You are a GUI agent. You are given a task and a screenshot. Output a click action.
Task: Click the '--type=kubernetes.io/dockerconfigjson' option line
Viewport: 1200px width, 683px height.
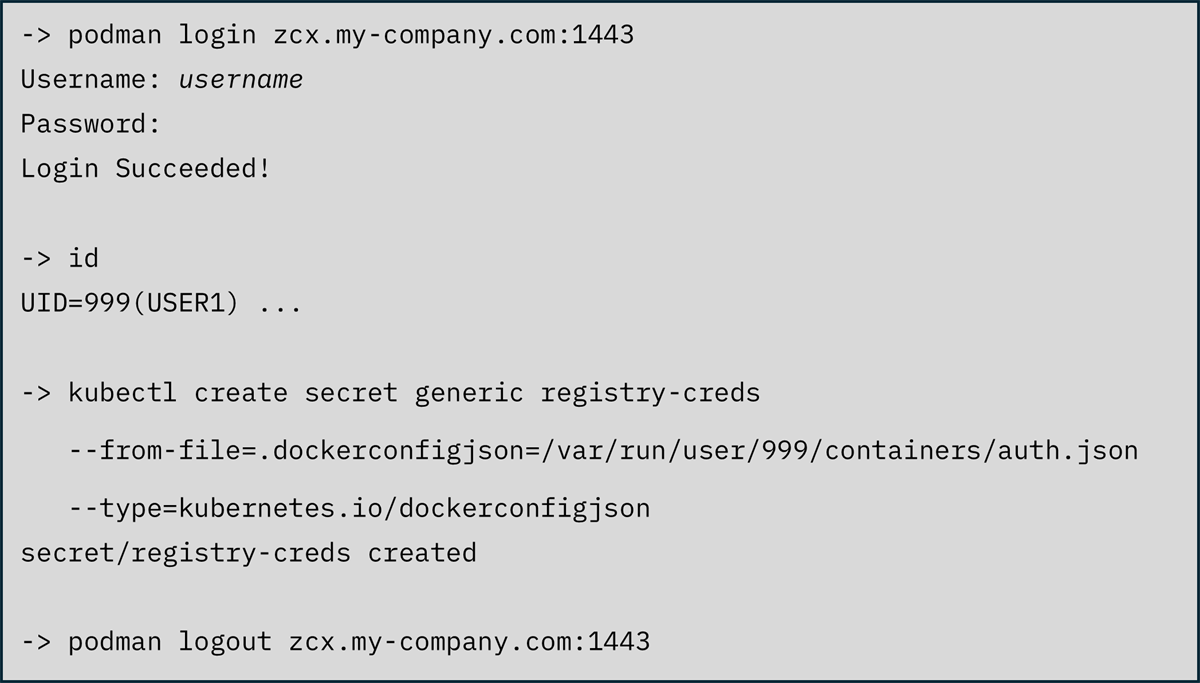[x=359, y=508]
